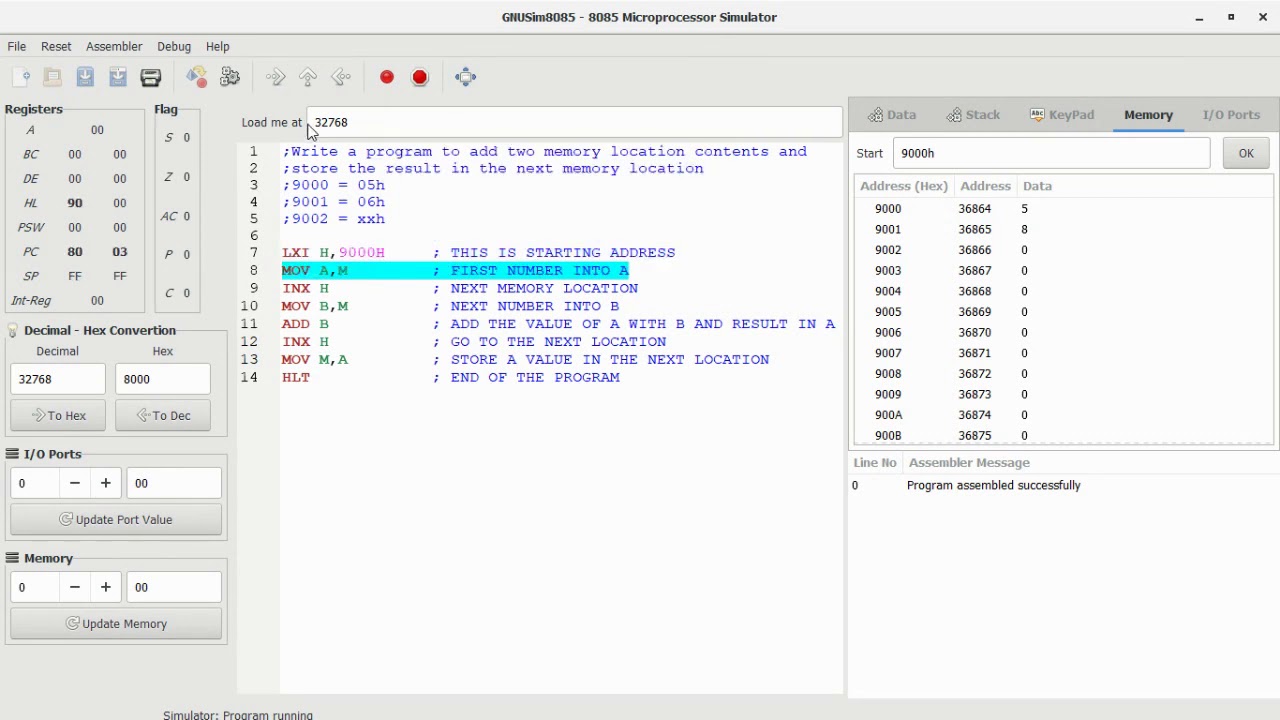Screen dimensions: 1280x720
Task: Click the Stop execution red octagon icon
Action: [x=420, y=77]
